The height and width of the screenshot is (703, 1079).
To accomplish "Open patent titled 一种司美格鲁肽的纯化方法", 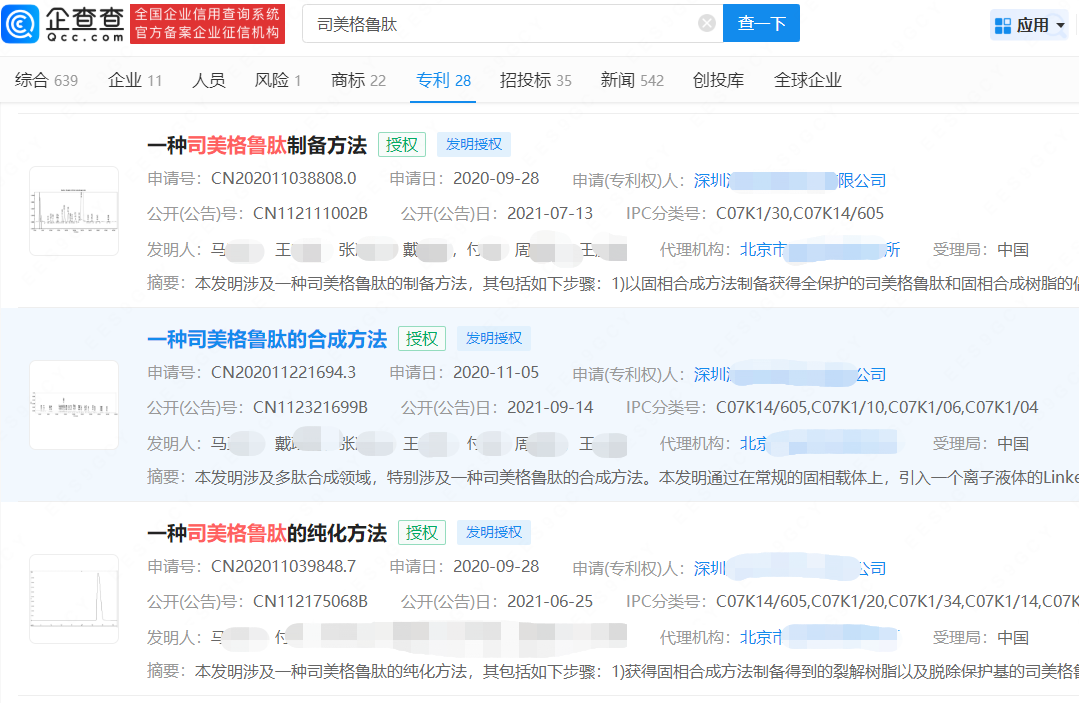I will tap(267, 533).
